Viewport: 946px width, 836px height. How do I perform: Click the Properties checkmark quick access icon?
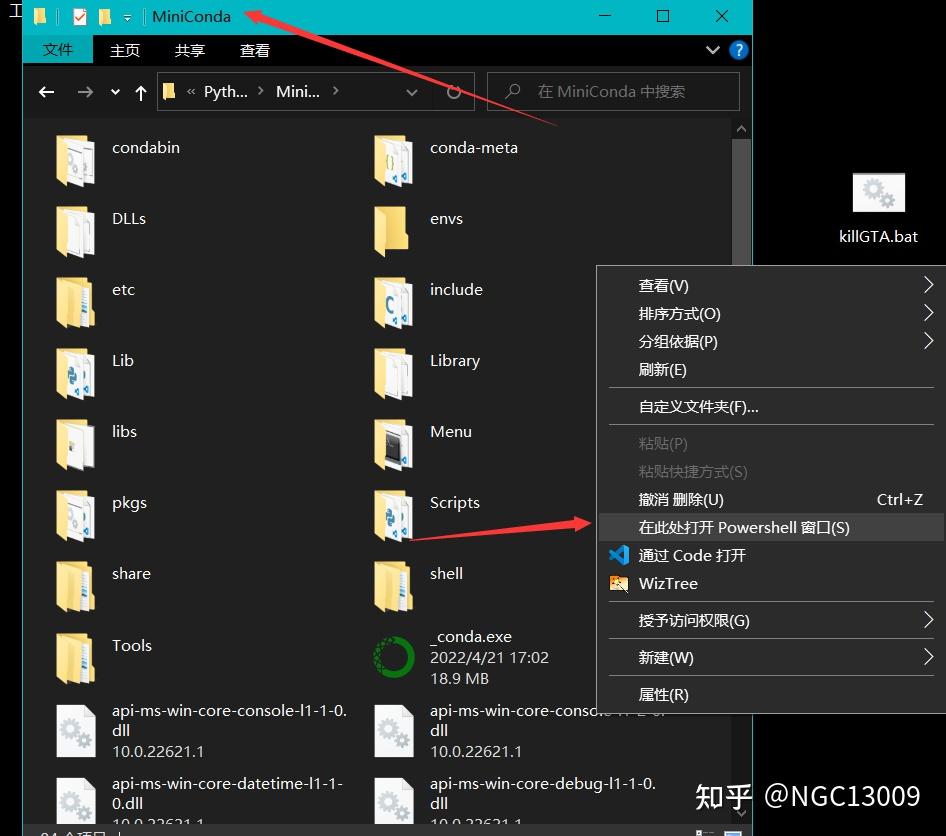tap(78, 16)
